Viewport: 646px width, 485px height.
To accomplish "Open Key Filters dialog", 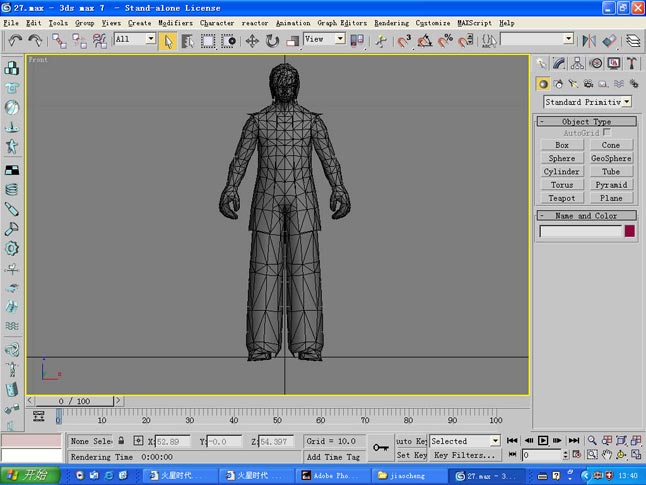I will tap(465, 455).
